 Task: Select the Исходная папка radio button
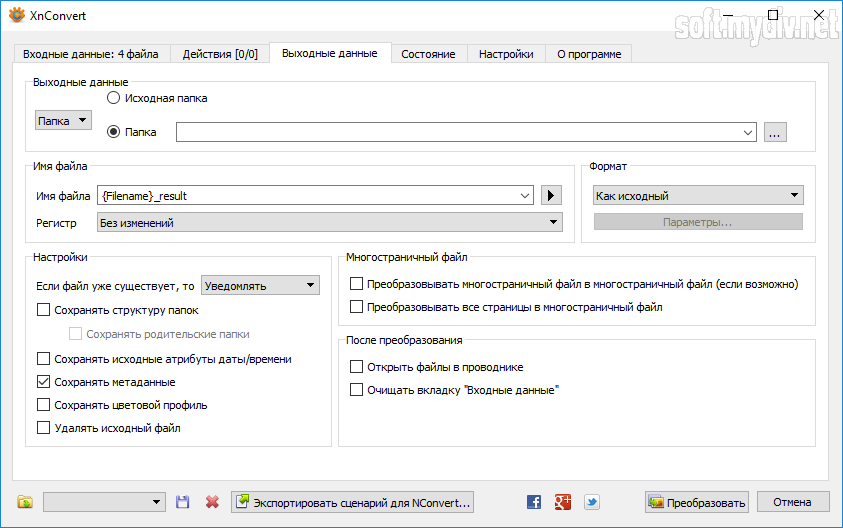[113, 98]
